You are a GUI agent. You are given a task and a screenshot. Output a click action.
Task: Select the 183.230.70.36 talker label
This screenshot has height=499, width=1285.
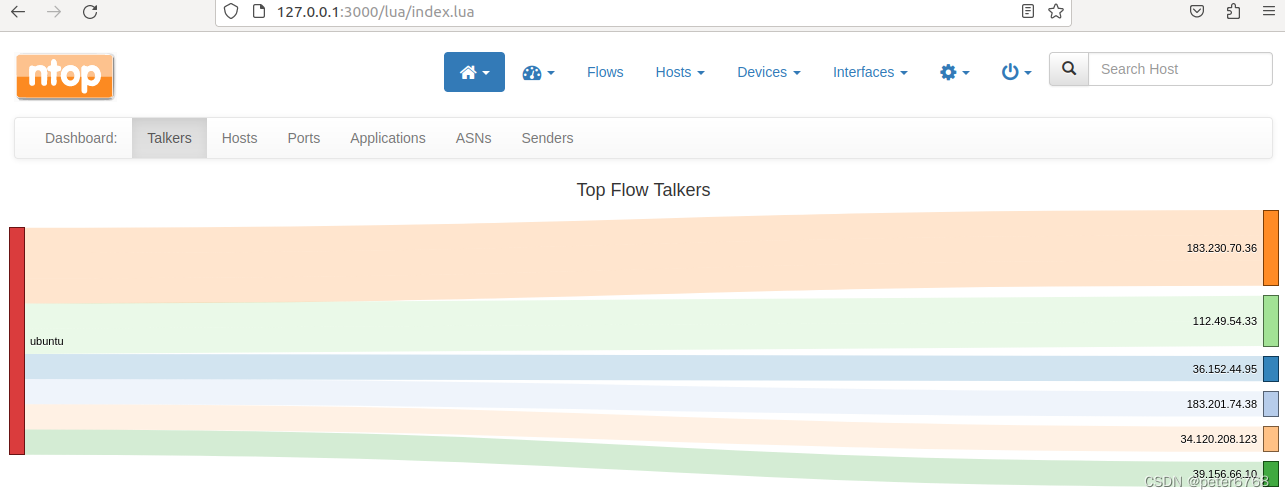[x=1221, y=248]
